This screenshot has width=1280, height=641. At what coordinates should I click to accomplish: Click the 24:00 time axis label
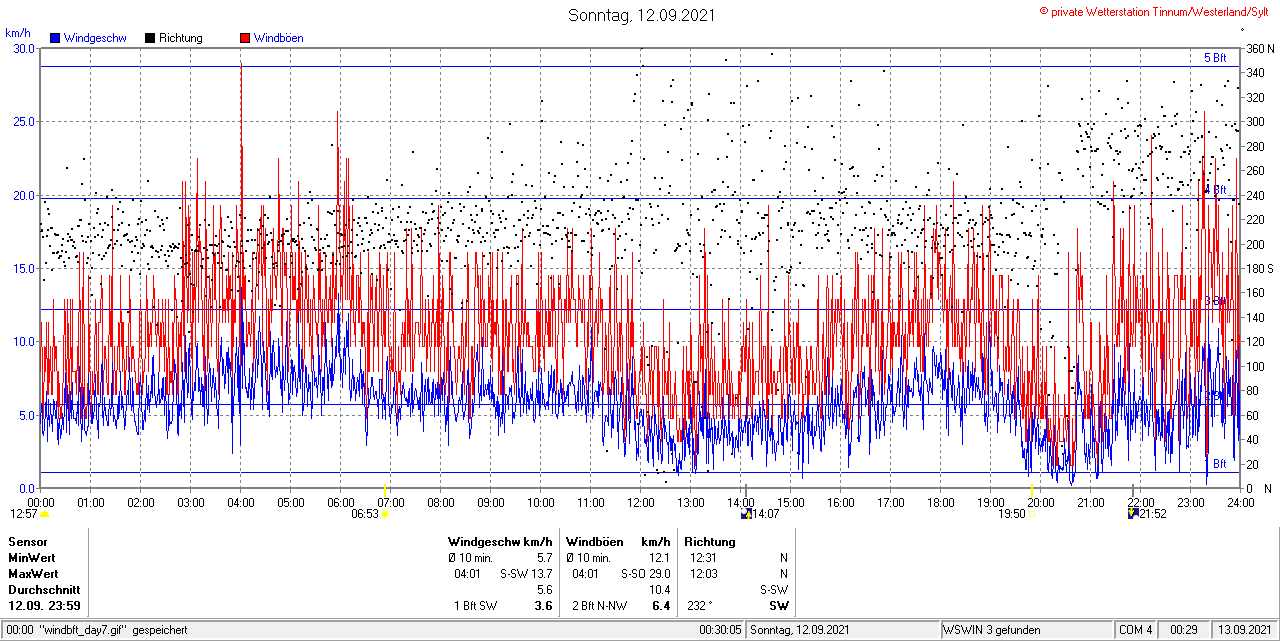[1241, 502]
